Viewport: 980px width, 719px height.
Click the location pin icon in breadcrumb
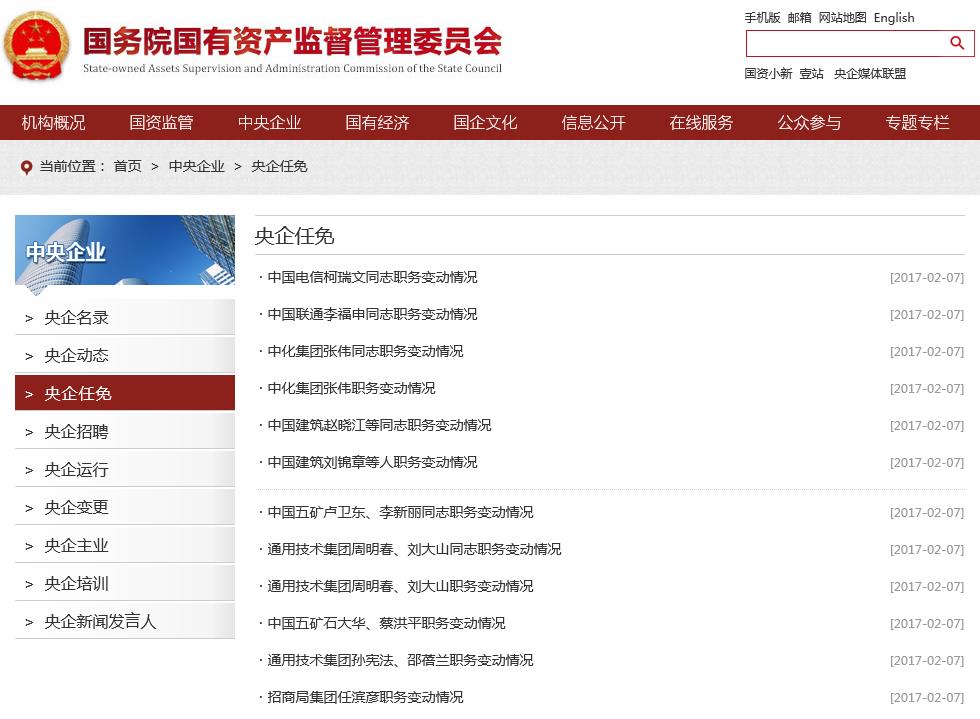(27, 167)
